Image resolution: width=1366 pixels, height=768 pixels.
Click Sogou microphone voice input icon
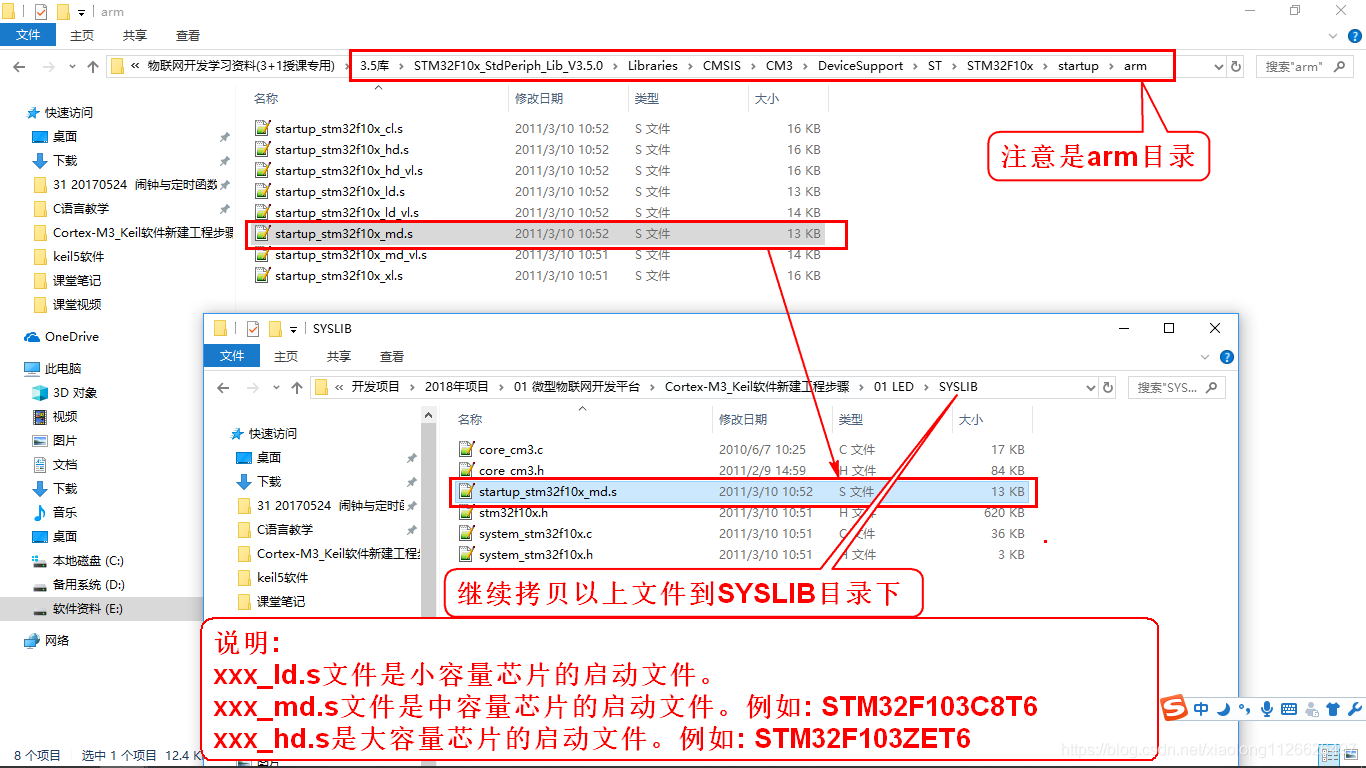coord(1267,709)
